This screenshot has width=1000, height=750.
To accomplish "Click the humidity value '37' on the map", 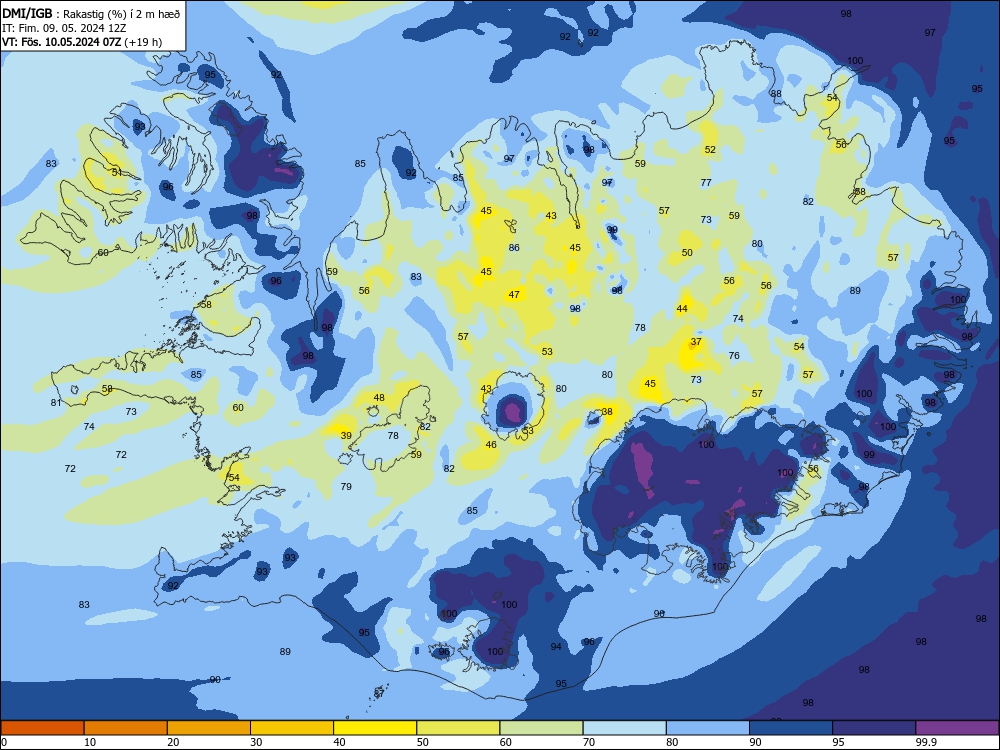I will tap(696, 342).
